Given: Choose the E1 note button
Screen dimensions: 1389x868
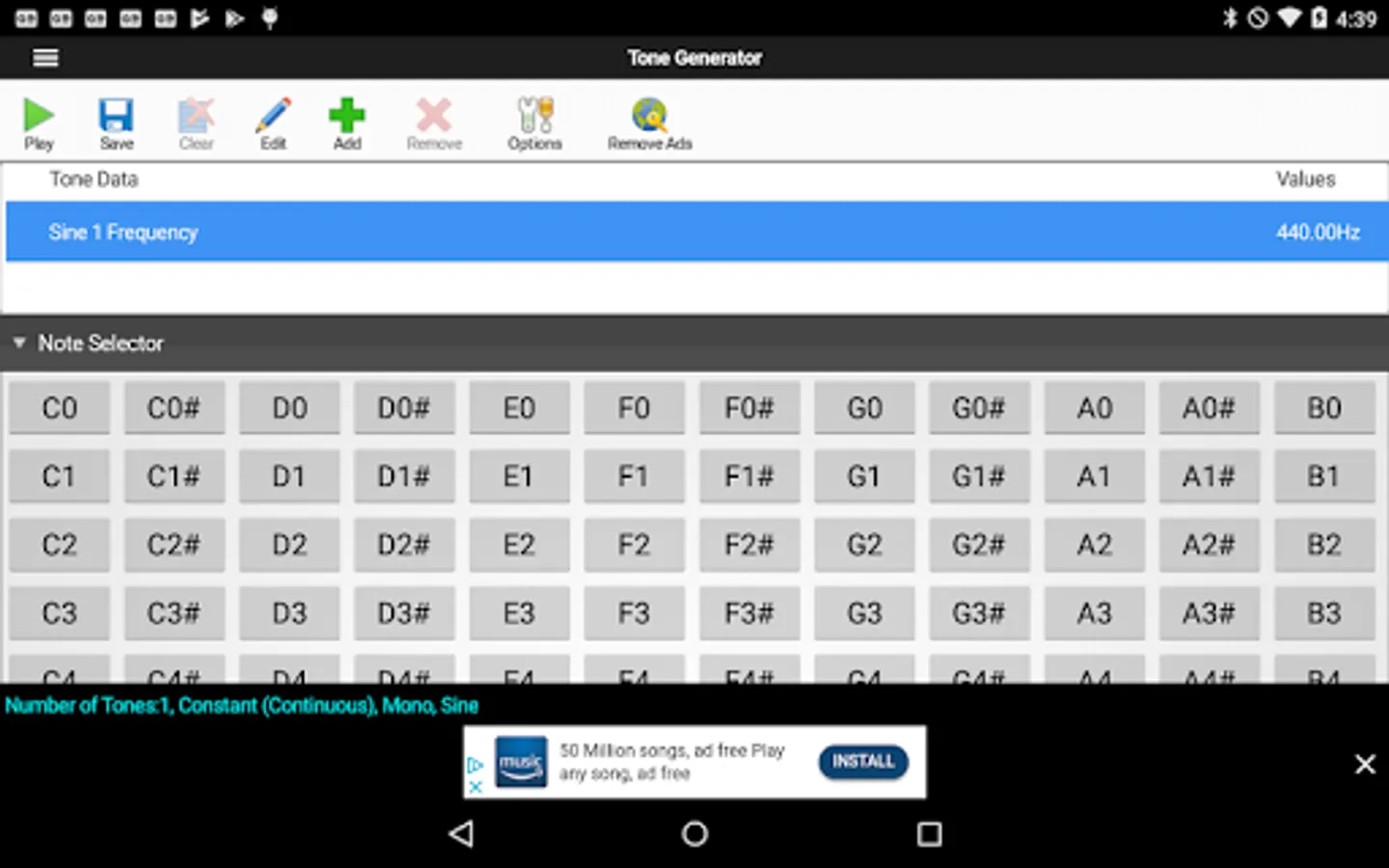Looking at the screenshot, I should (519, 476).
